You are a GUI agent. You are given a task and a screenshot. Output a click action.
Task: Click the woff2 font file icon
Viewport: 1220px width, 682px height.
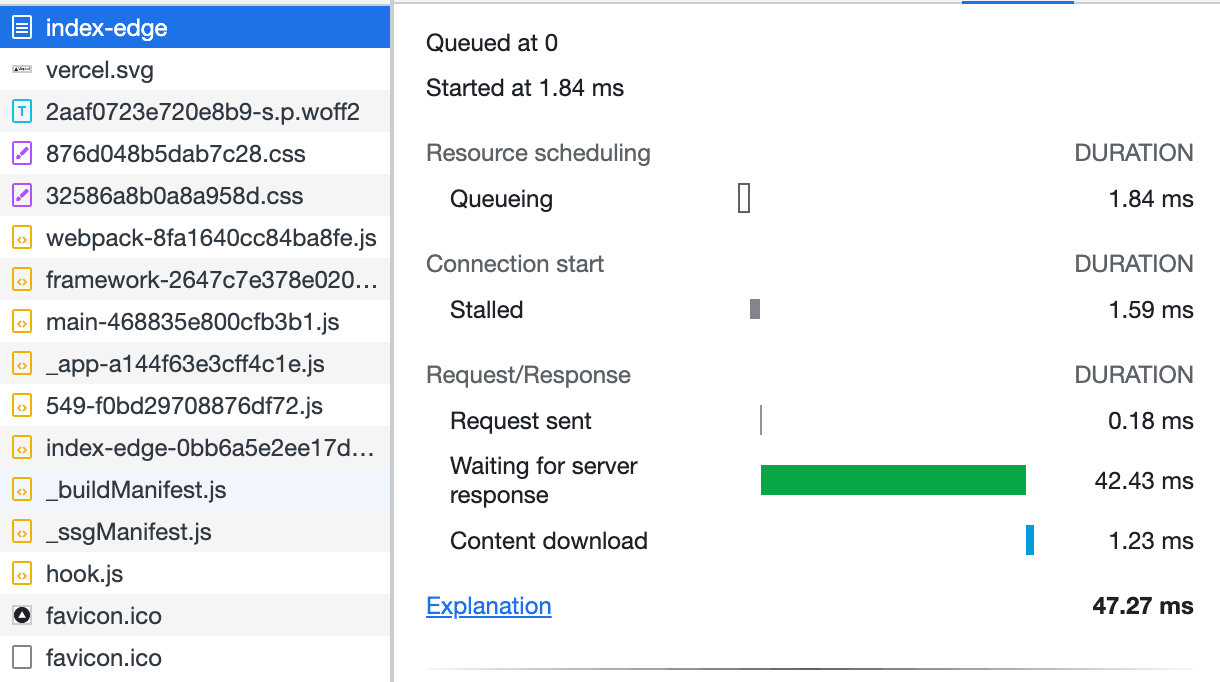pos(21,112)
